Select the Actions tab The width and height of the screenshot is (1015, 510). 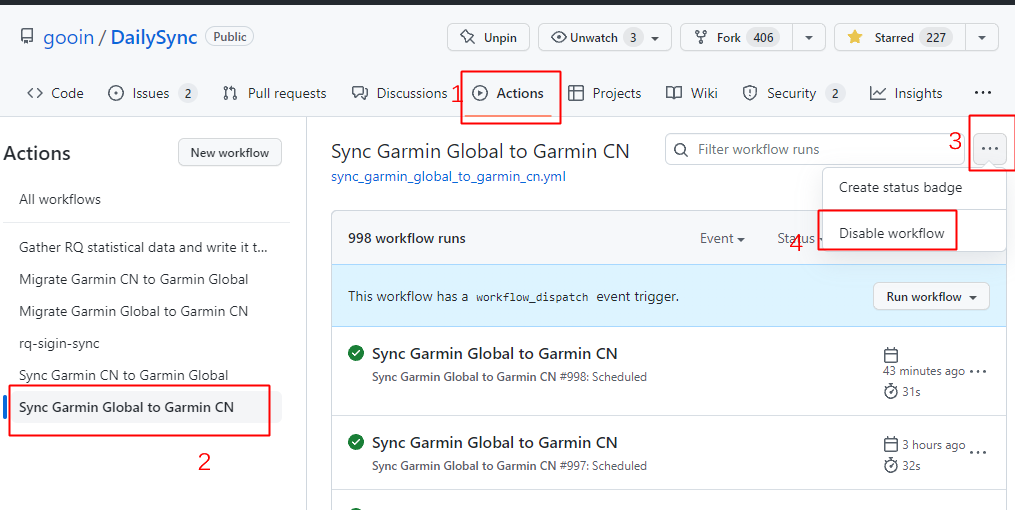click(x=508, y=93)
